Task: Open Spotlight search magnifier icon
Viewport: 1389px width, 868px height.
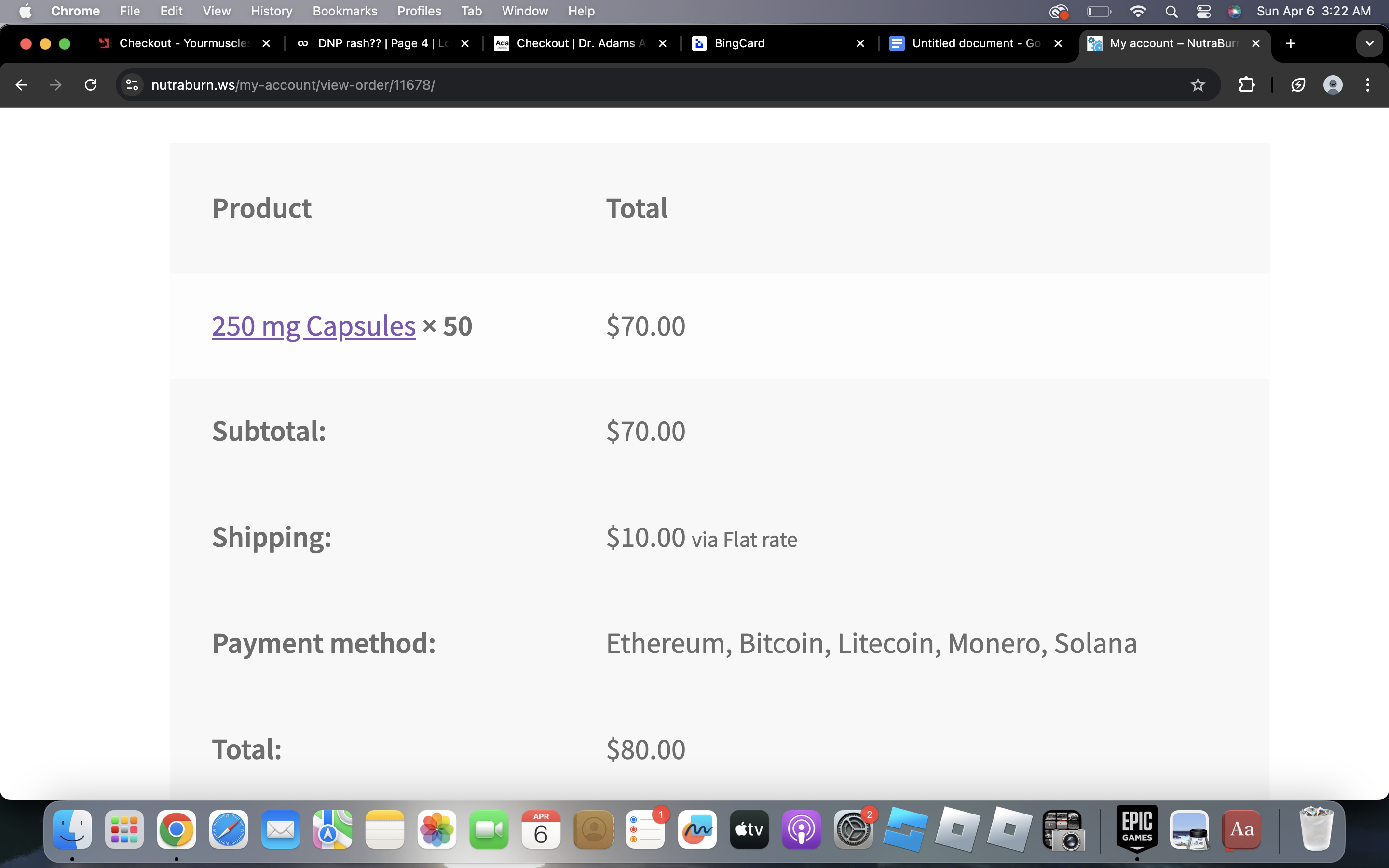Action: [1171, 11]
